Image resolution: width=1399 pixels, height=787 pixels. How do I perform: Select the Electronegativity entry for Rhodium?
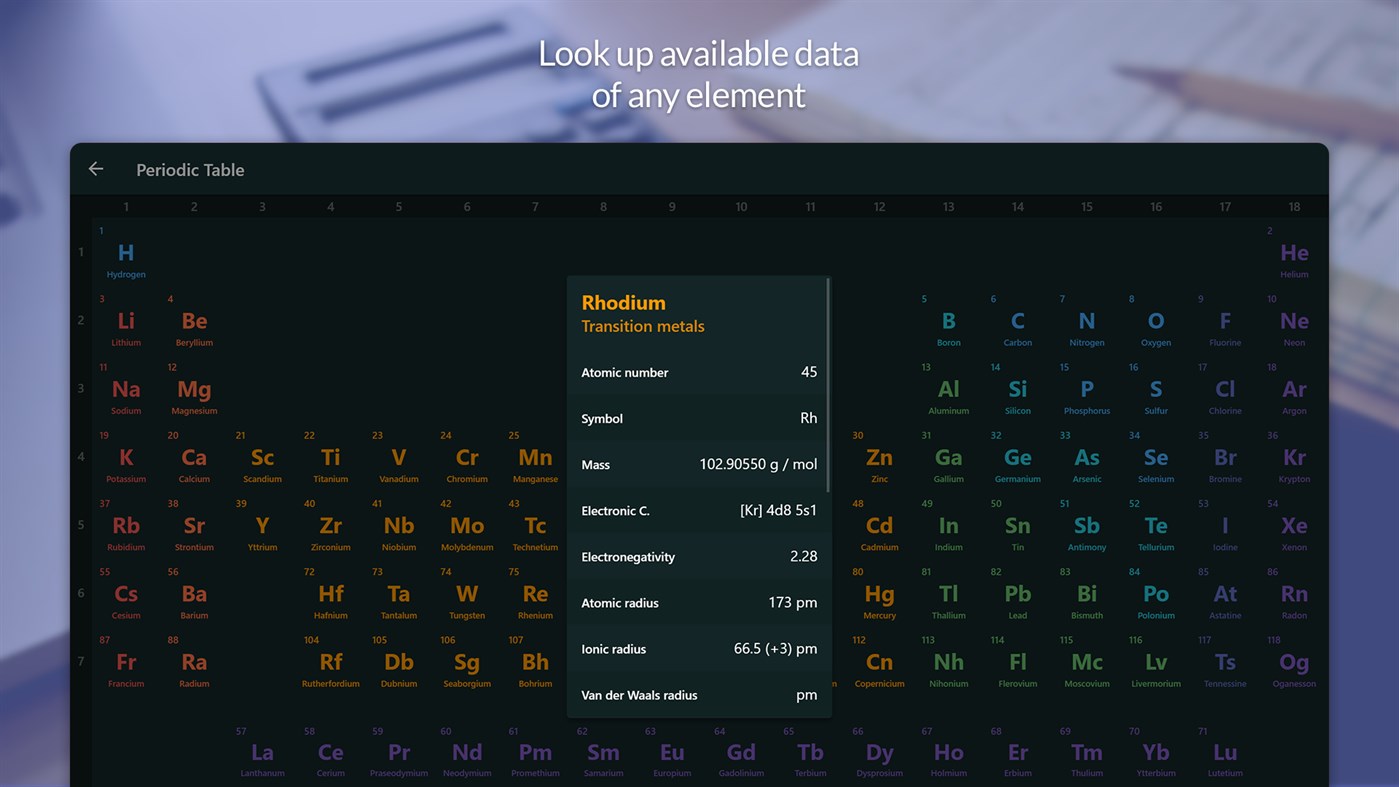[x=698, y=556]
